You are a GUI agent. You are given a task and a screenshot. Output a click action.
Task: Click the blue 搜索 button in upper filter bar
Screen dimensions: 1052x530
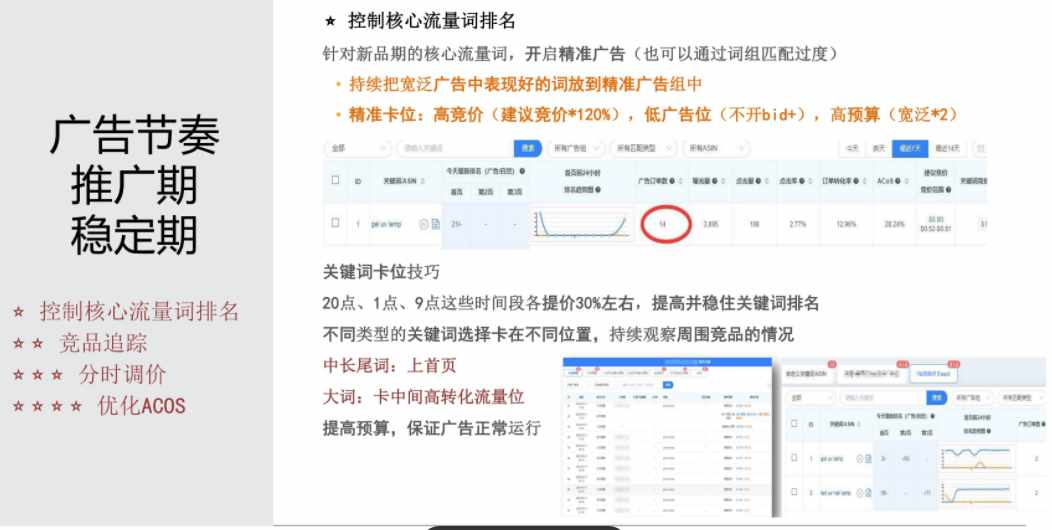click(528, 148)
